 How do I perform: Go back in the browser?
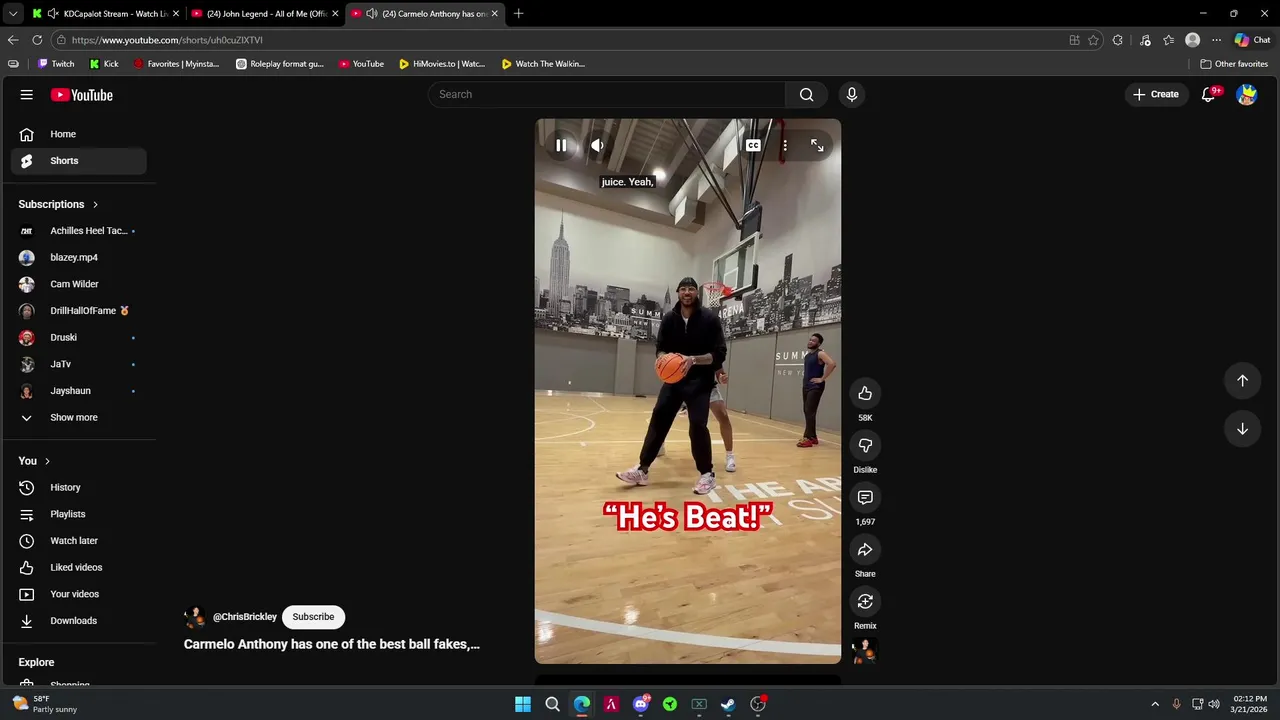[13, 40]
